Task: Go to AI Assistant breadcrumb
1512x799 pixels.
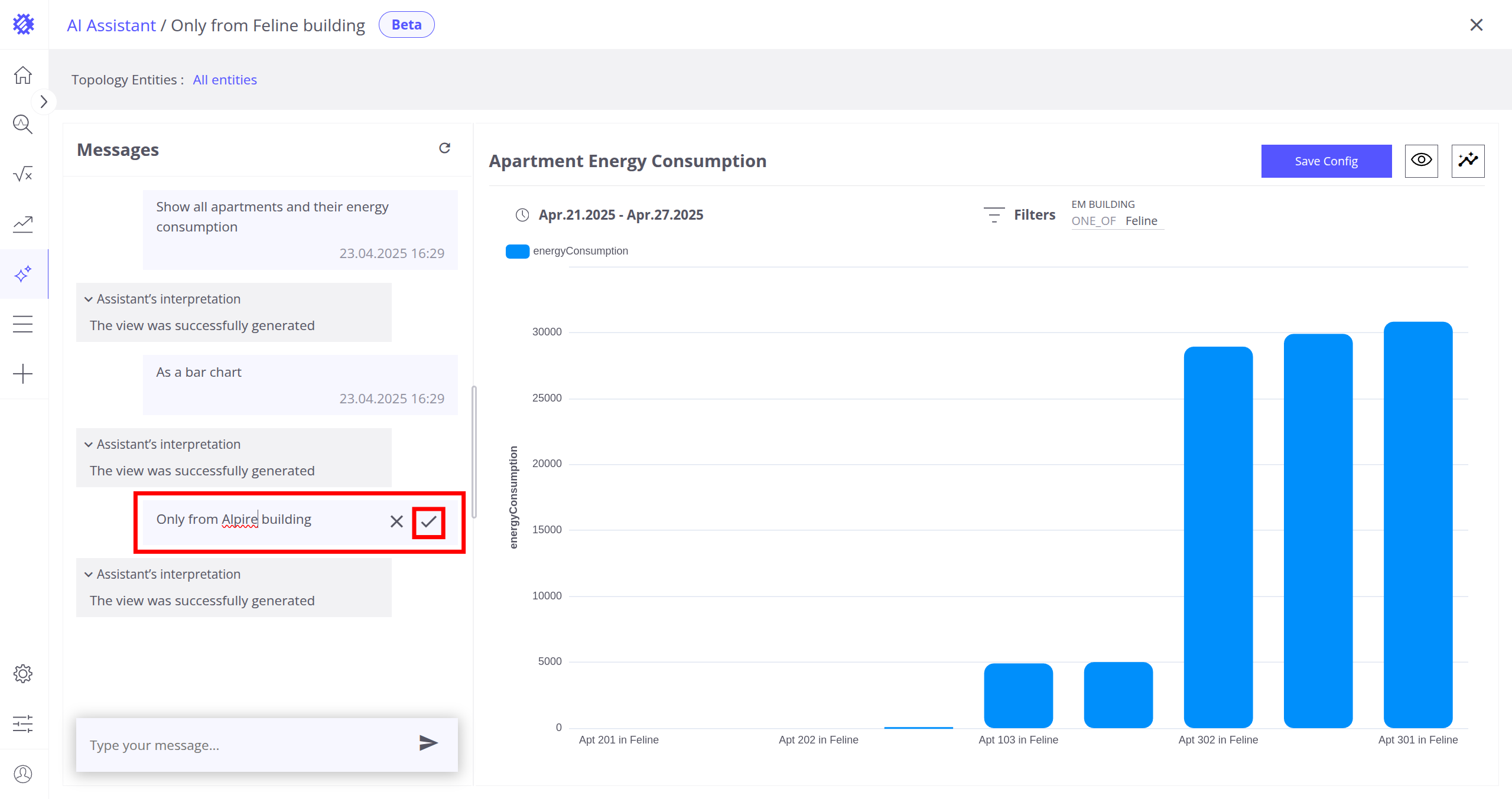Action: click(x=111, y=25)
